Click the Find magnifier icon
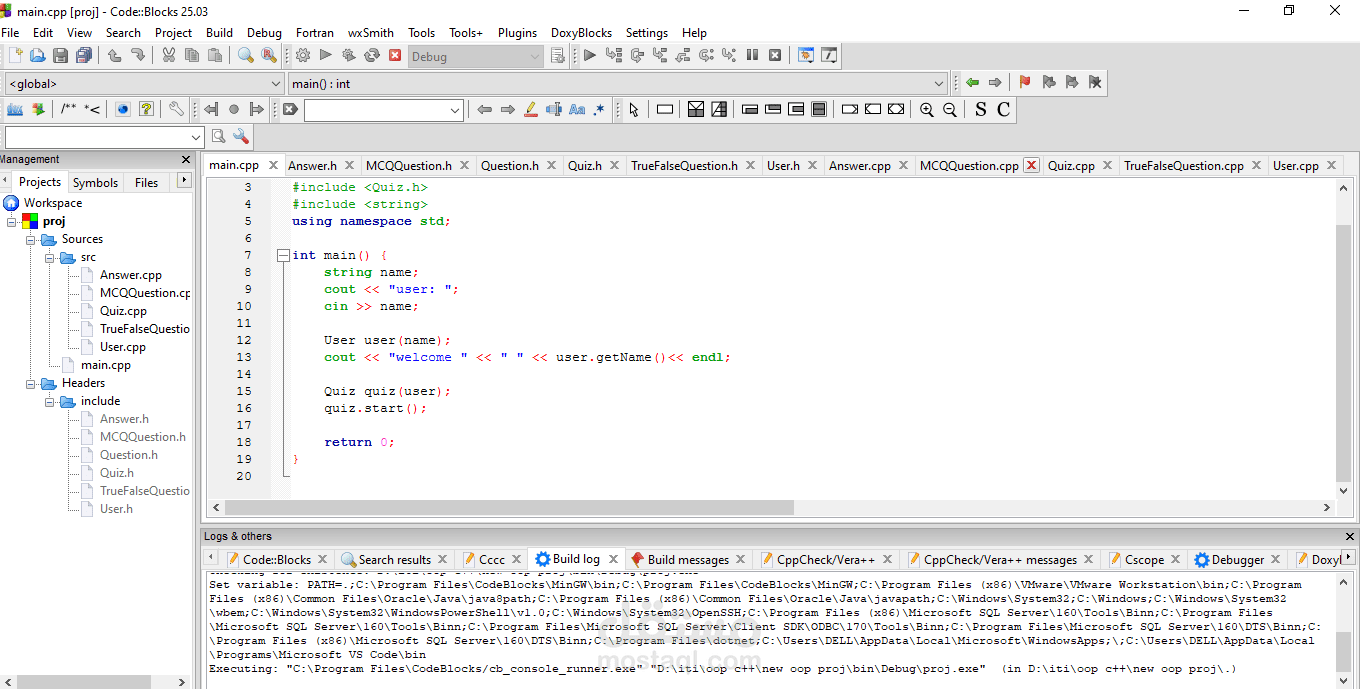The image size is (1360, 689). pos(245,56)
